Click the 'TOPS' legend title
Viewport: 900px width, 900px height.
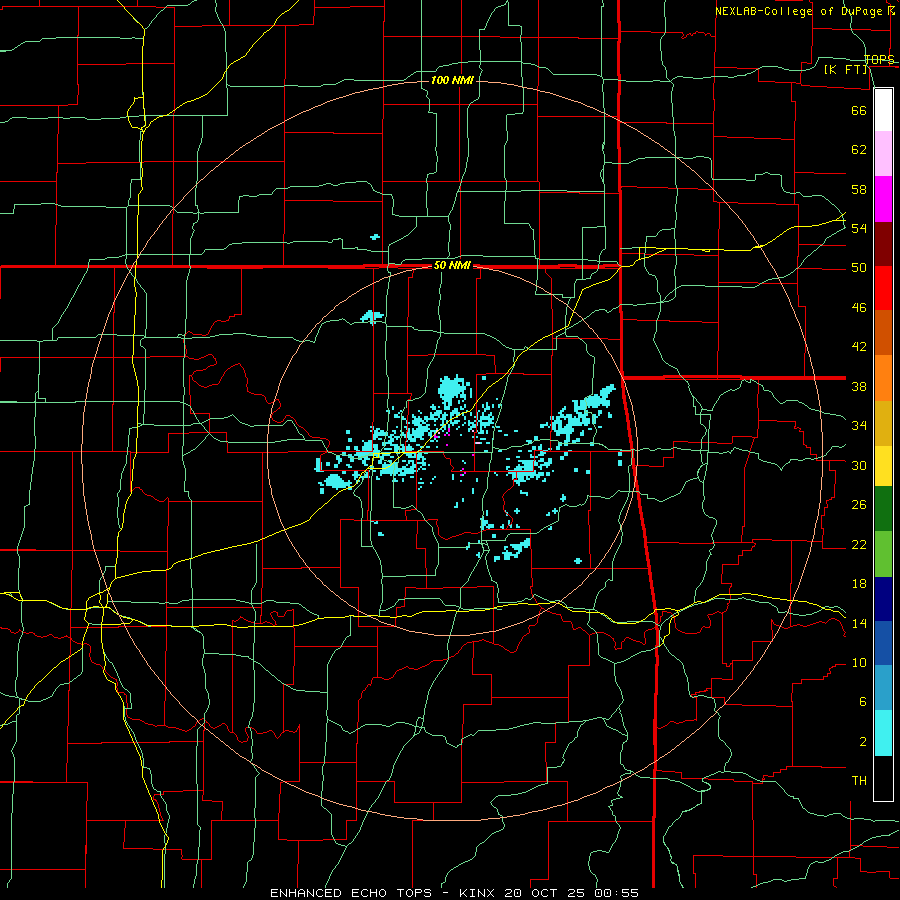[x=879, y=59]
